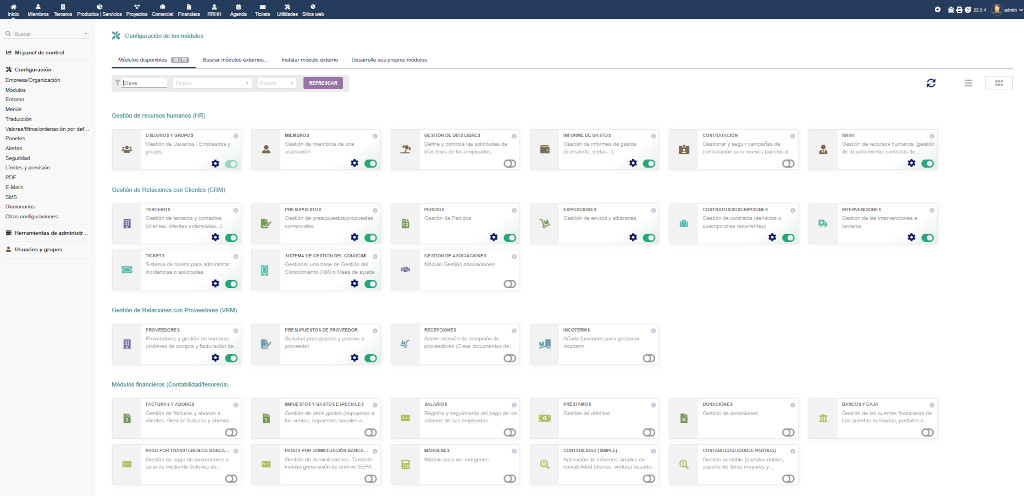Open the gear settings for Terceros module
Image resolution: width=1024 pixels, height=496 pixels.
(215, 238)
